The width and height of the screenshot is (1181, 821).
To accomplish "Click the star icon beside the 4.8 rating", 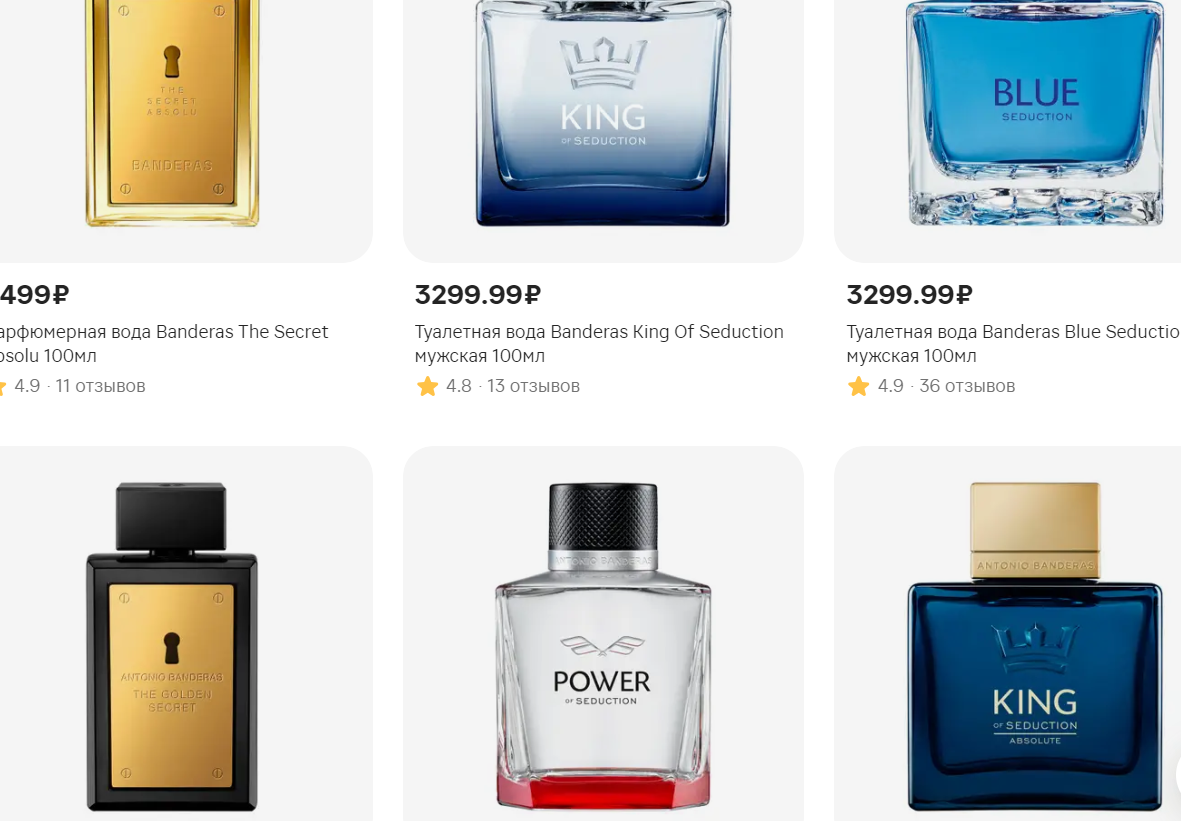I will tap(427, 386).
